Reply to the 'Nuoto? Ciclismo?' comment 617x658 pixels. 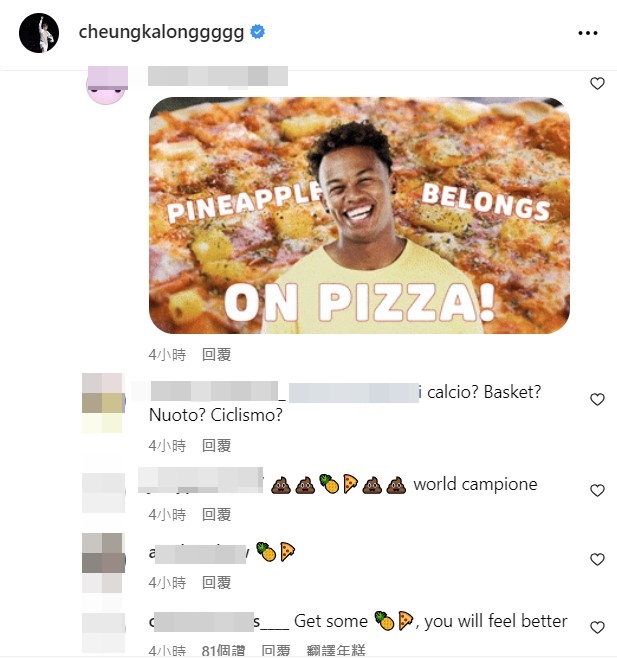pyautogui.click(x=216, y=445)
